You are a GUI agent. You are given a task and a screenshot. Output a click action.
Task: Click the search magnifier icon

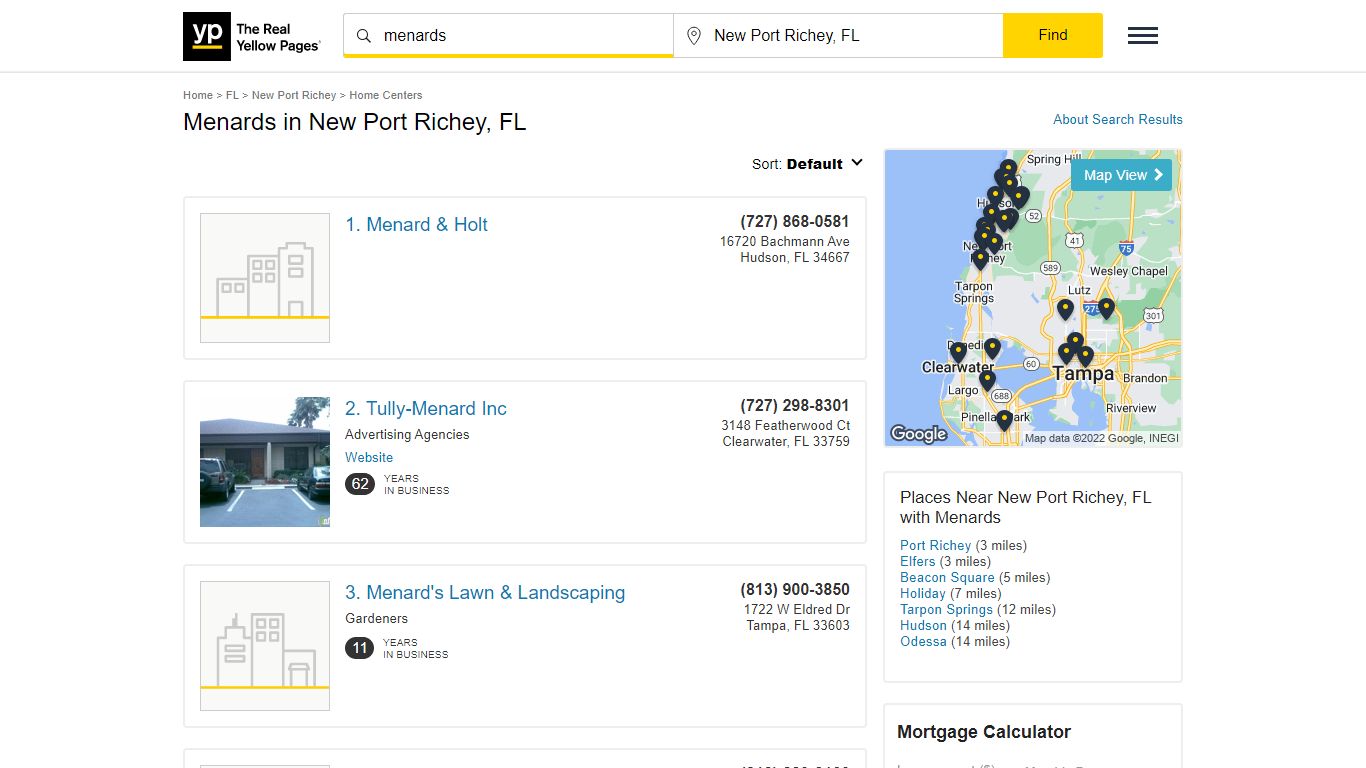364,36
